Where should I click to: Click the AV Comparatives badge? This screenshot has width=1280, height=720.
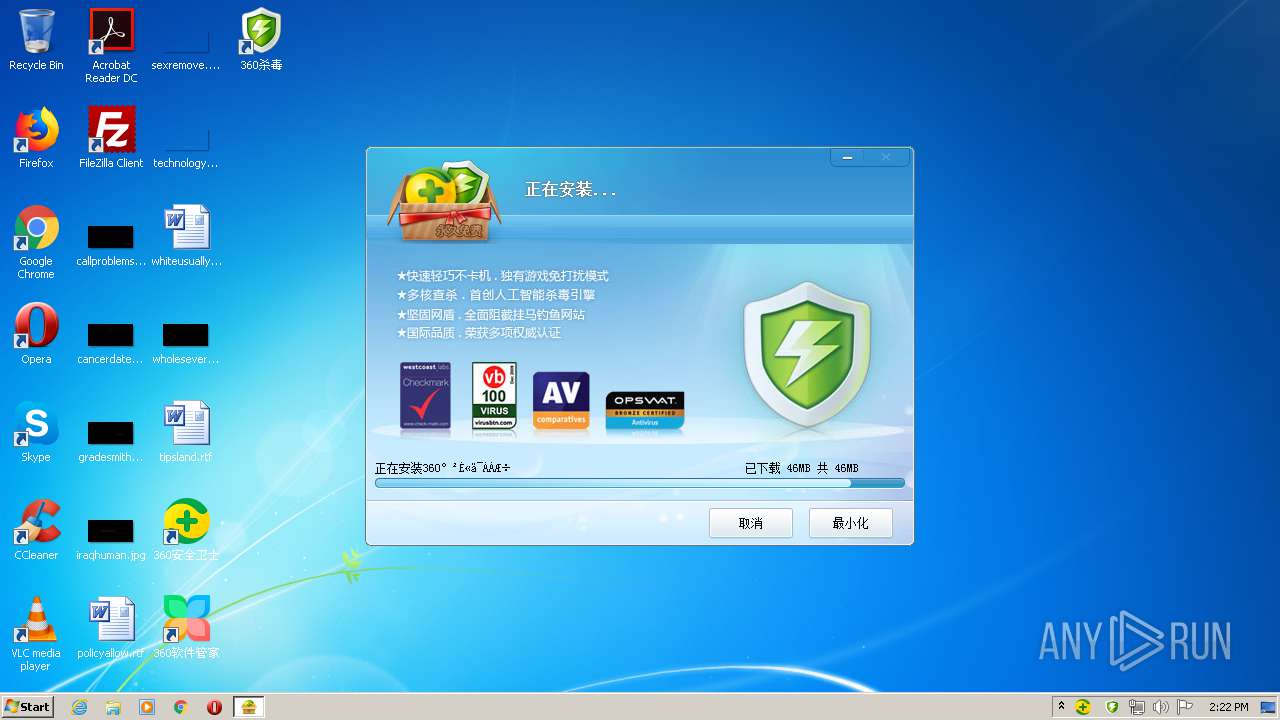click(561, 401)
